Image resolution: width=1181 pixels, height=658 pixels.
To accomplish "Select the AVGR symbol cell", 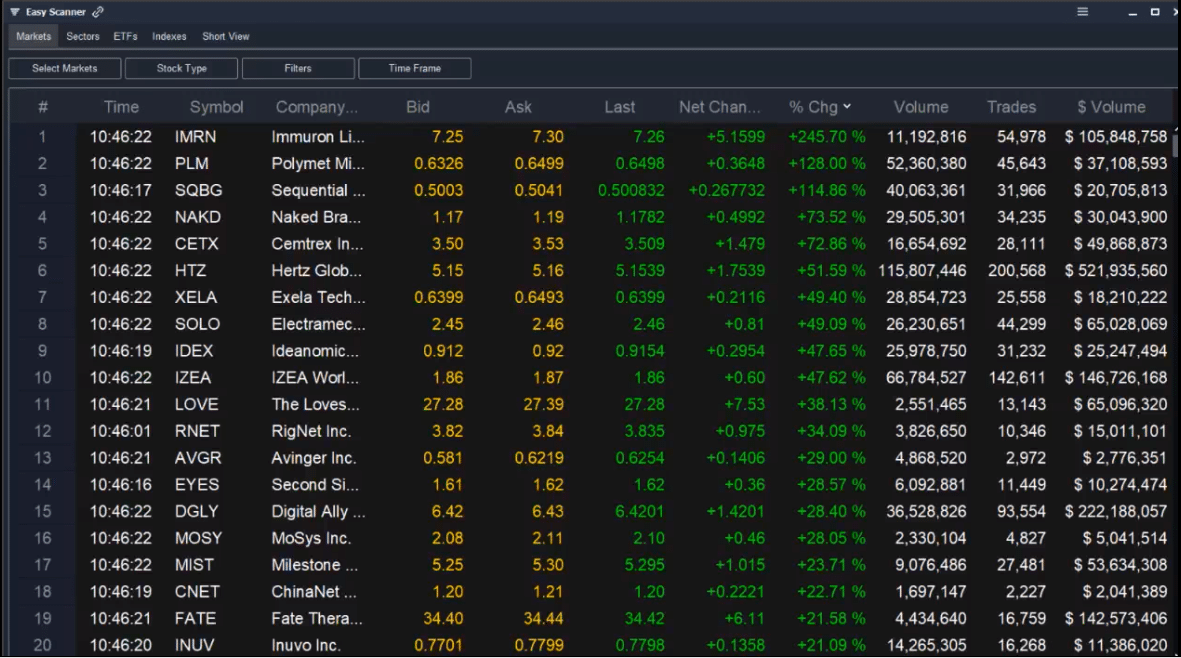I will click(x=198, y=458).
